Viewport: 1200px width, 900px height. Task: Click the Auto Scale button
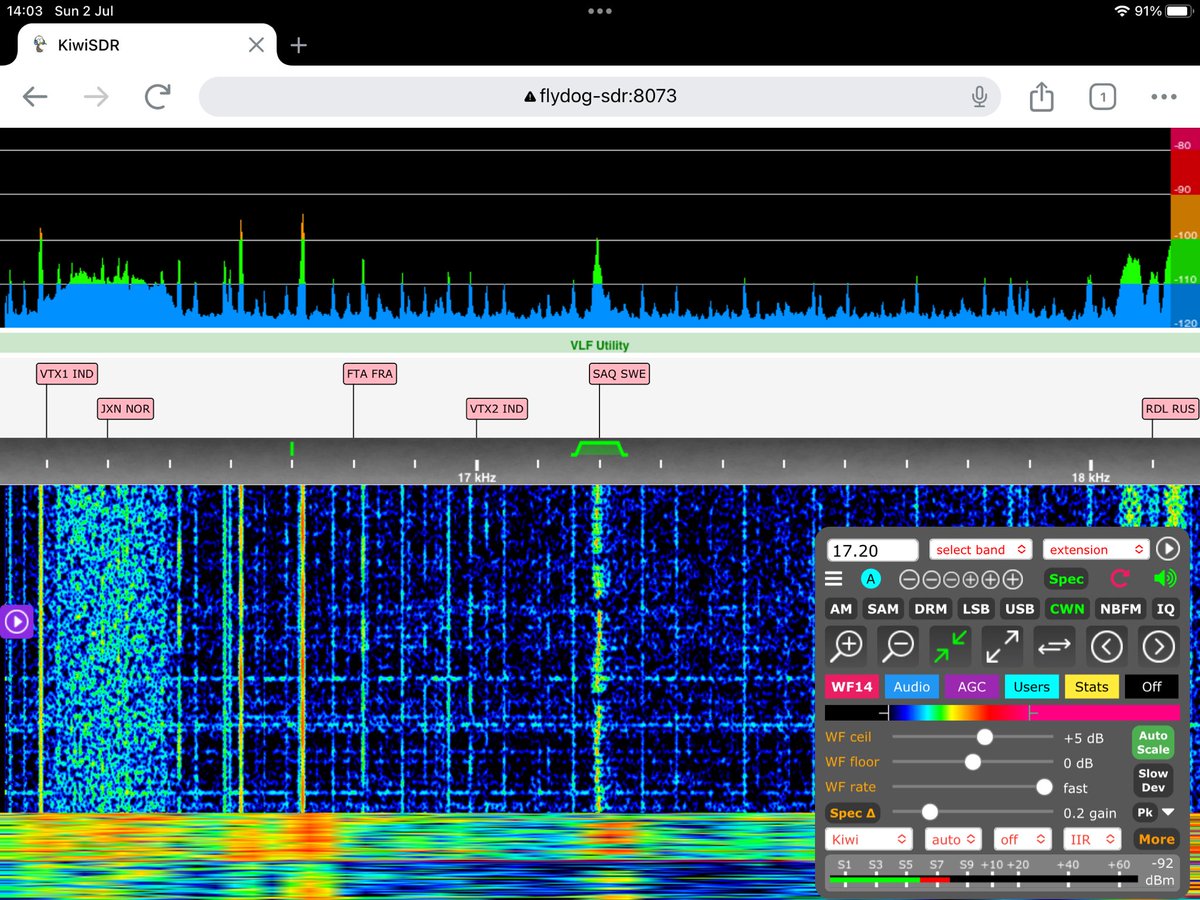pos(1153,743)
